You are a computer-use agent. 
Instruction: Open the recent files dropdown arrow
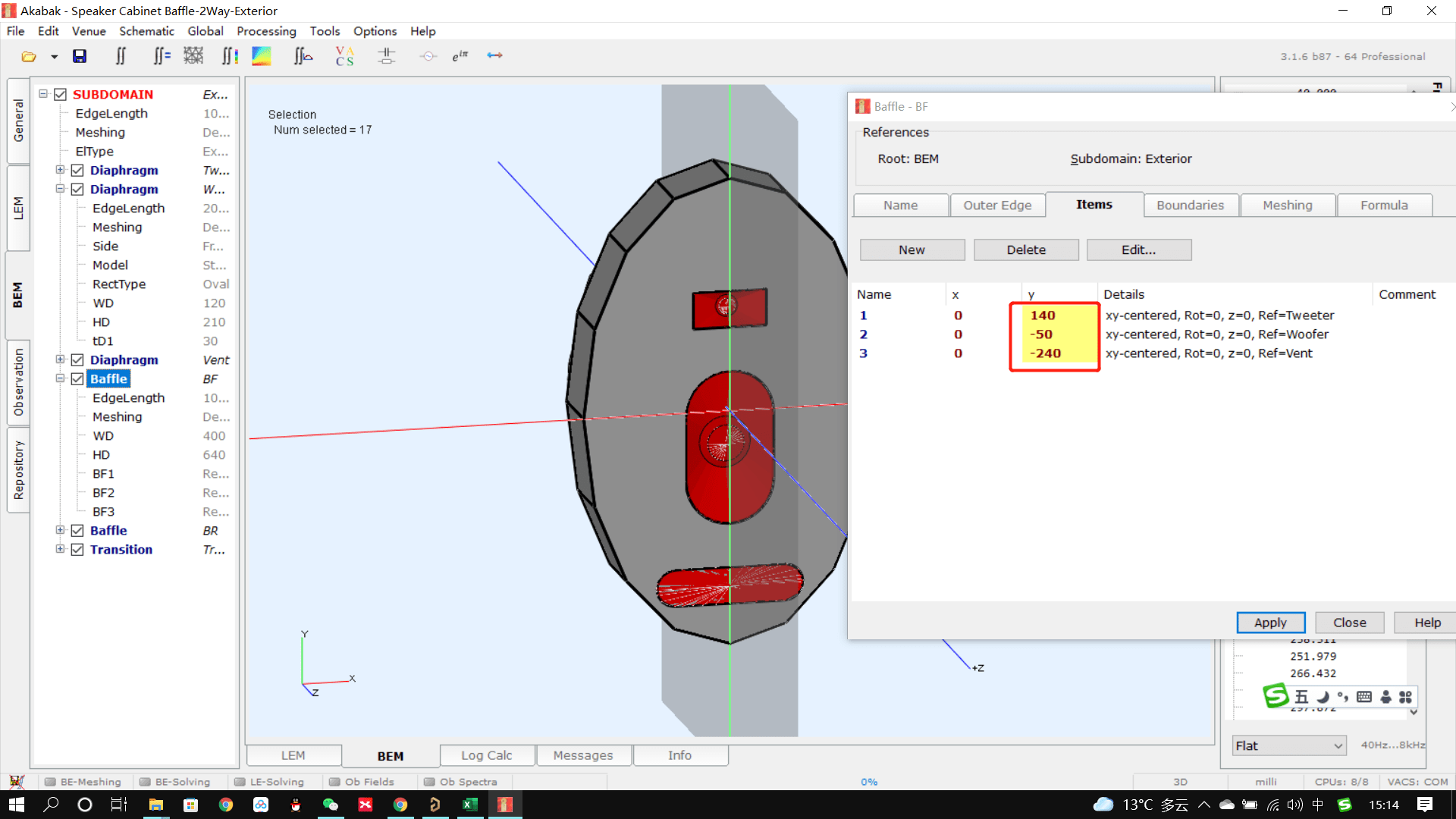point(54,57)
